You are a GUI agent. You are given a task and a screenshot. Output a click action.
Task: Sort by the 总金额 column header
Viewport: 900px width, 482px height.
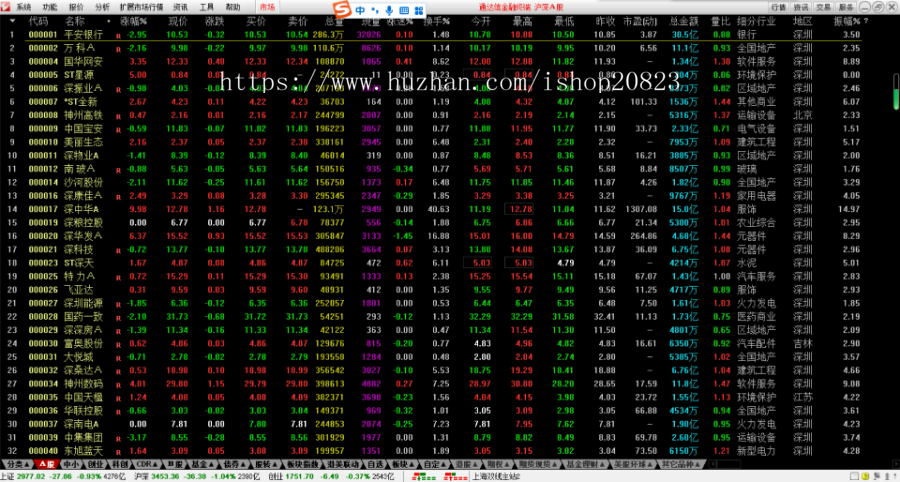(684, 21)
